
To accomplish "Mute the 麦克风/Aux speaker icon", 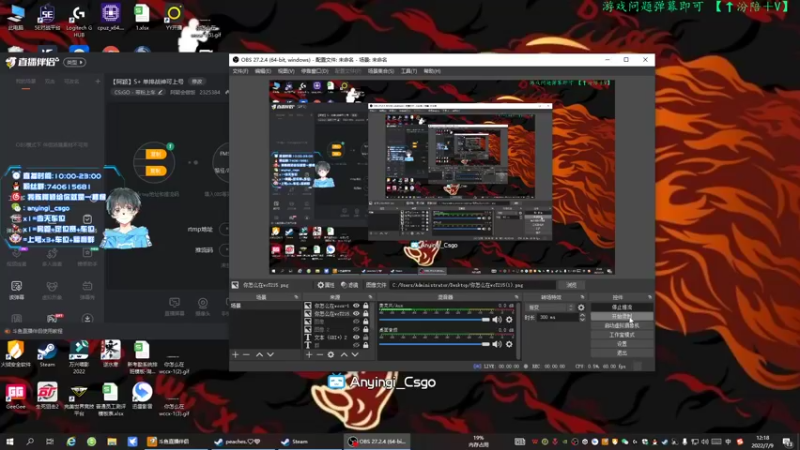I will pyautogui.click(x=496, y=319).
